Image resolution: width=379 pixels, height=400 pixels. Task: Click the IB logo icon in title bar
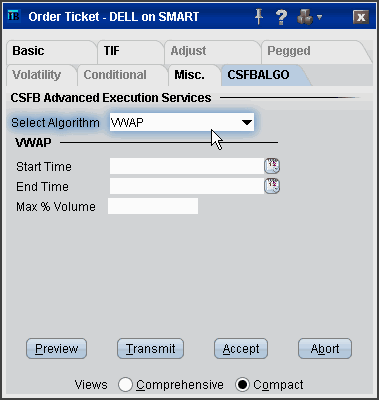click(x=14, y=16)
